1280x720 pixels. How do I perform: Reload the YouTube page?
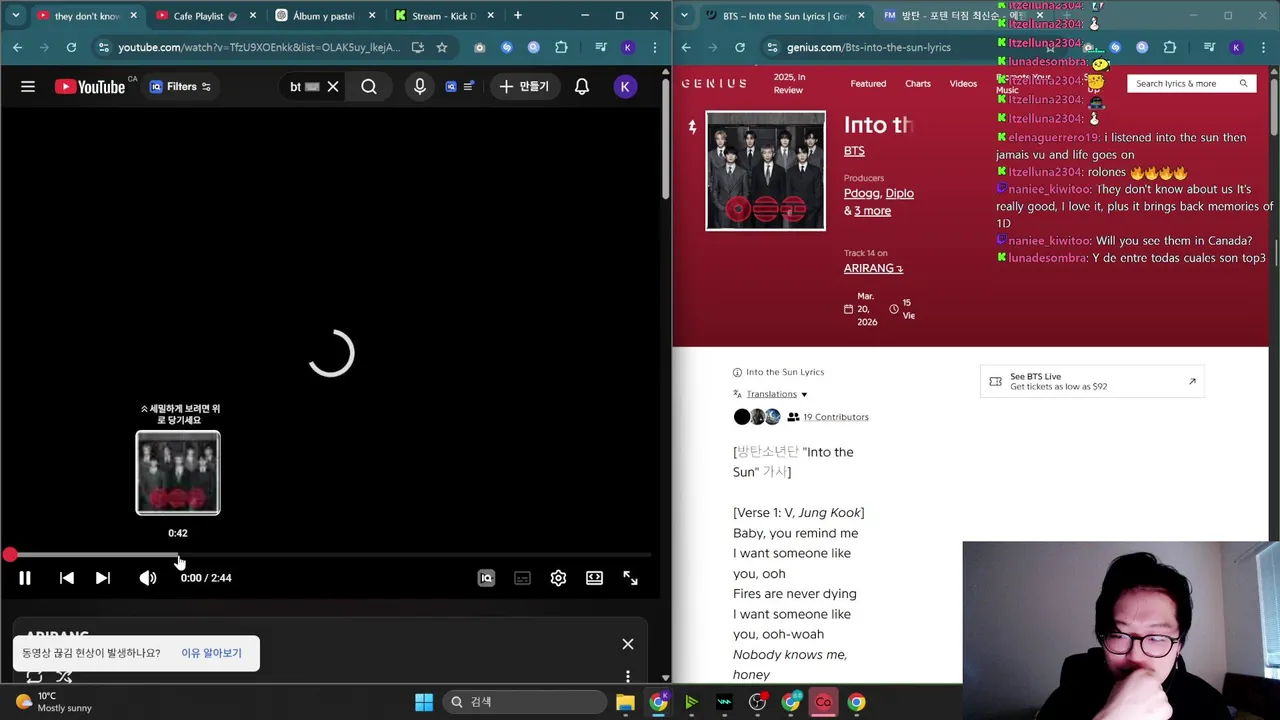click(71, 47)
